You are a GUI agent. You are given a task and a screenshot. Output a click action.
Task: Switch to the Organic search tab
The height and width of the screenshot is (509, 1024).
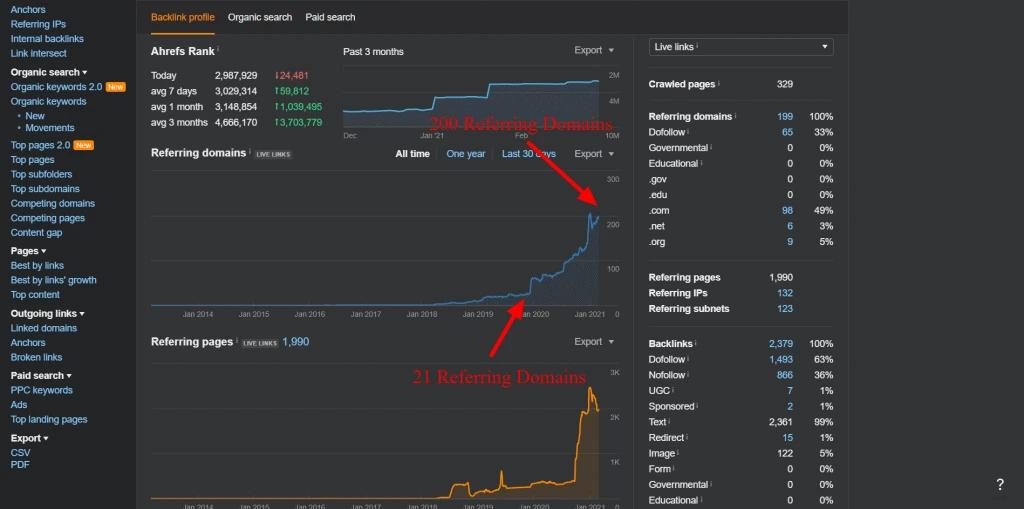[x=260, y=17]
